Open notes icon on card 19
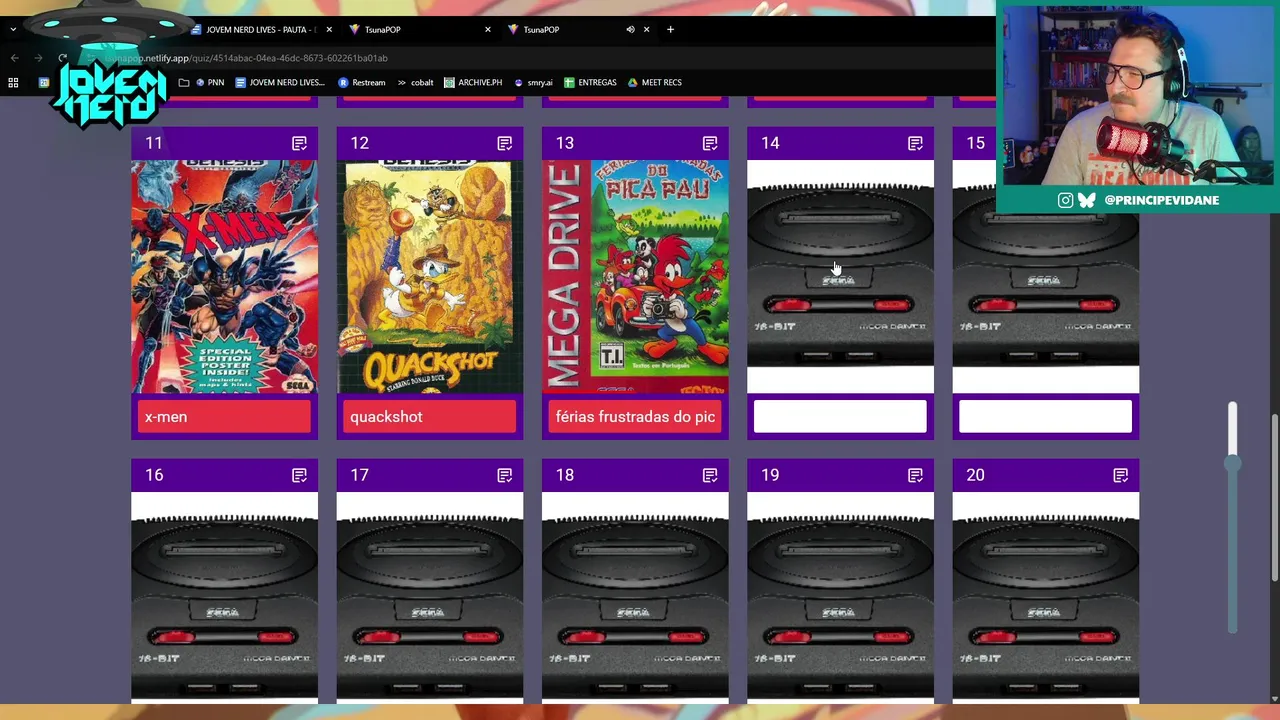The width and height of the screenshot is (1280, 720). [915, 476]
